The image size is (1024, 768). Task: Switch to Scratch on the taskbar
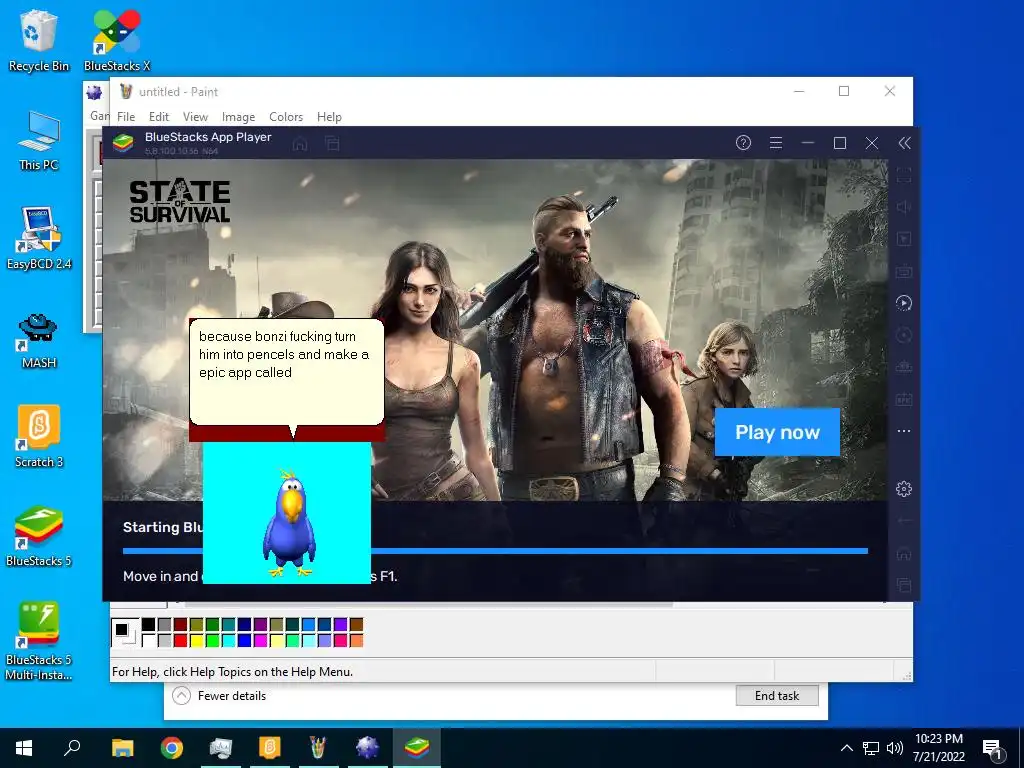tap(270, 748)
